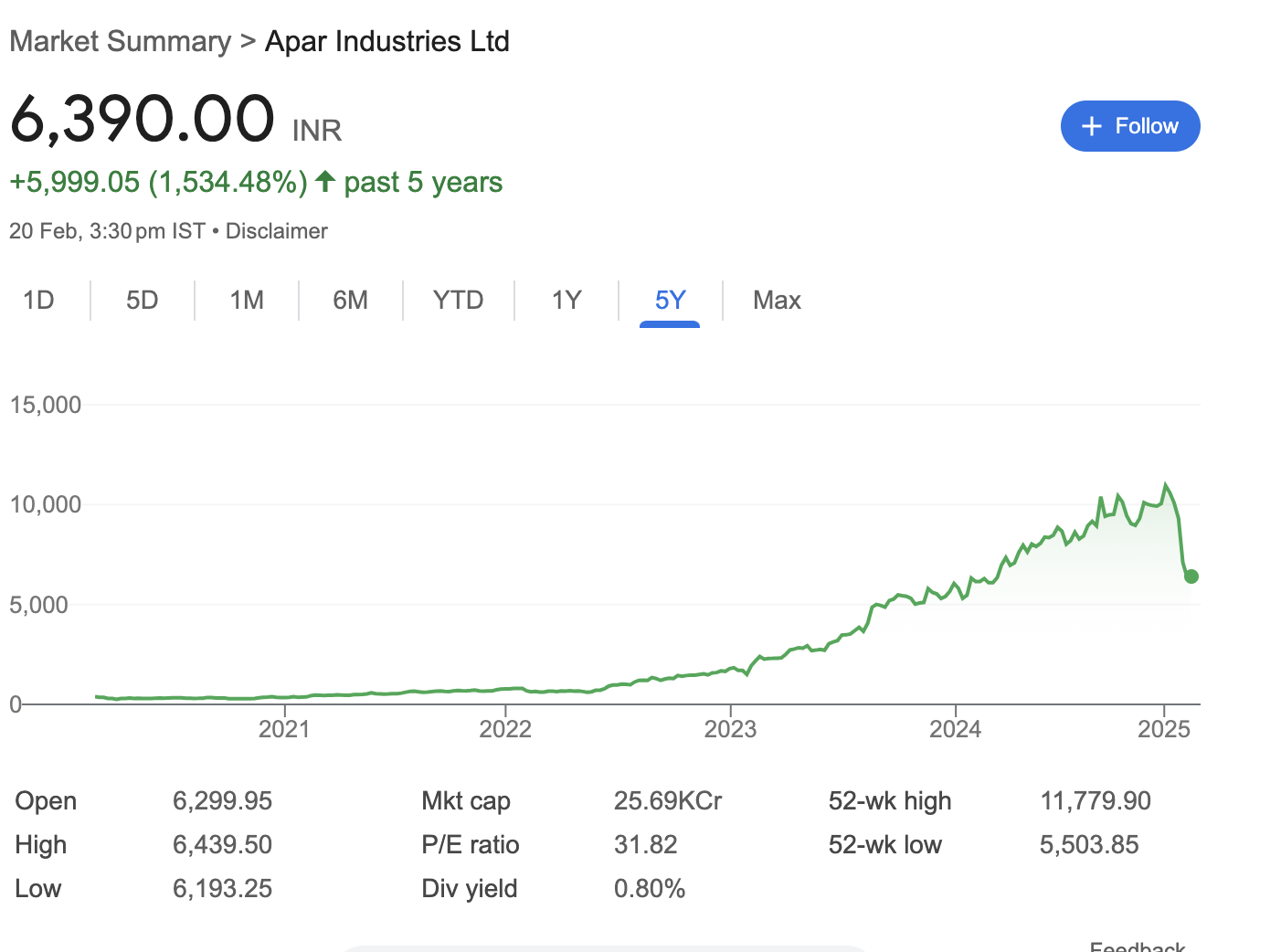Click the Mkt cap value 25.69KCr
The width and height of the screenshot is (1281, 952).
(x=668, y=801)
